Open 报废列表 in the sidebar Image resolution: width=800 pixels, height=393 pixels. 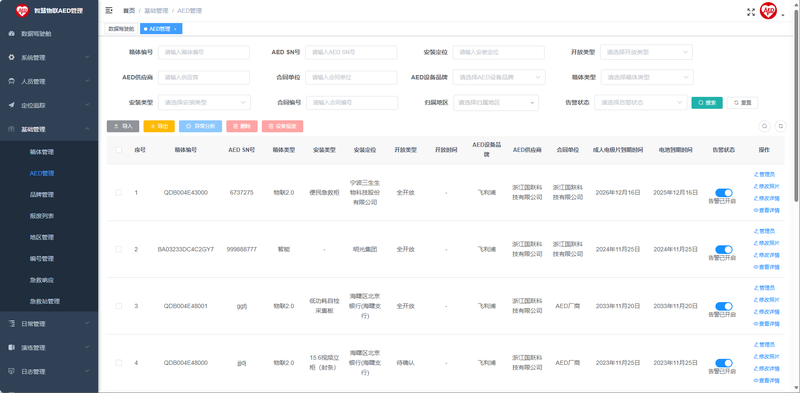click(49, 216)
